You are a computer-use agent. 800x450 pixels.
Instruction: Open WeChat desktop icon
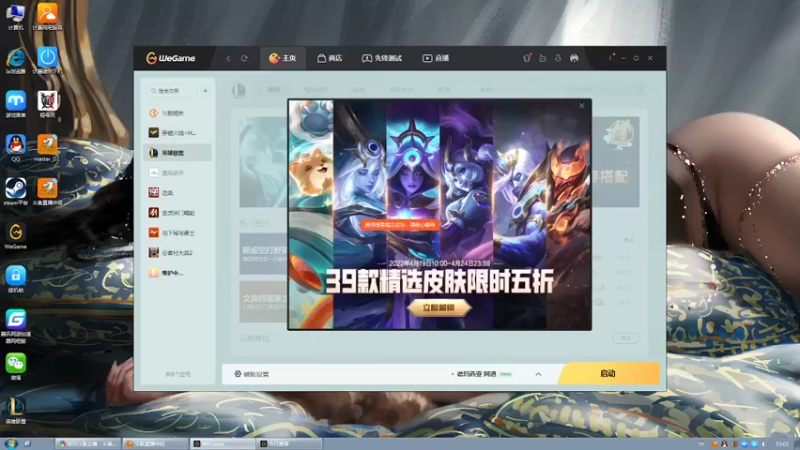coord(15,367)
